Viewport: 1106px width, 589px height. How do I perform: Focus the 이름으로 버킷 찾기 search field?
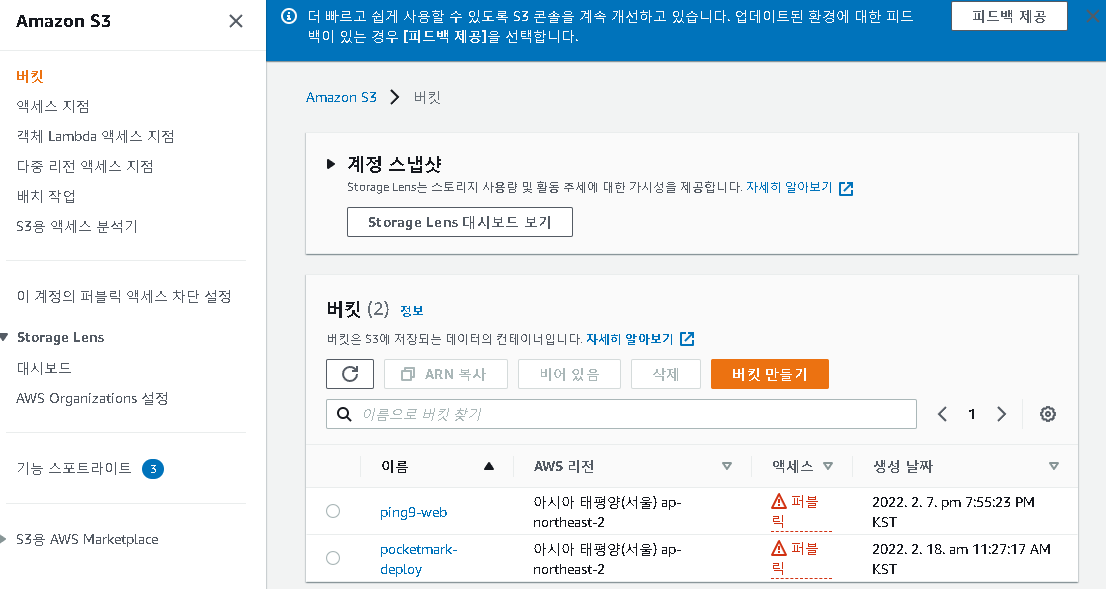pos(621,414)
